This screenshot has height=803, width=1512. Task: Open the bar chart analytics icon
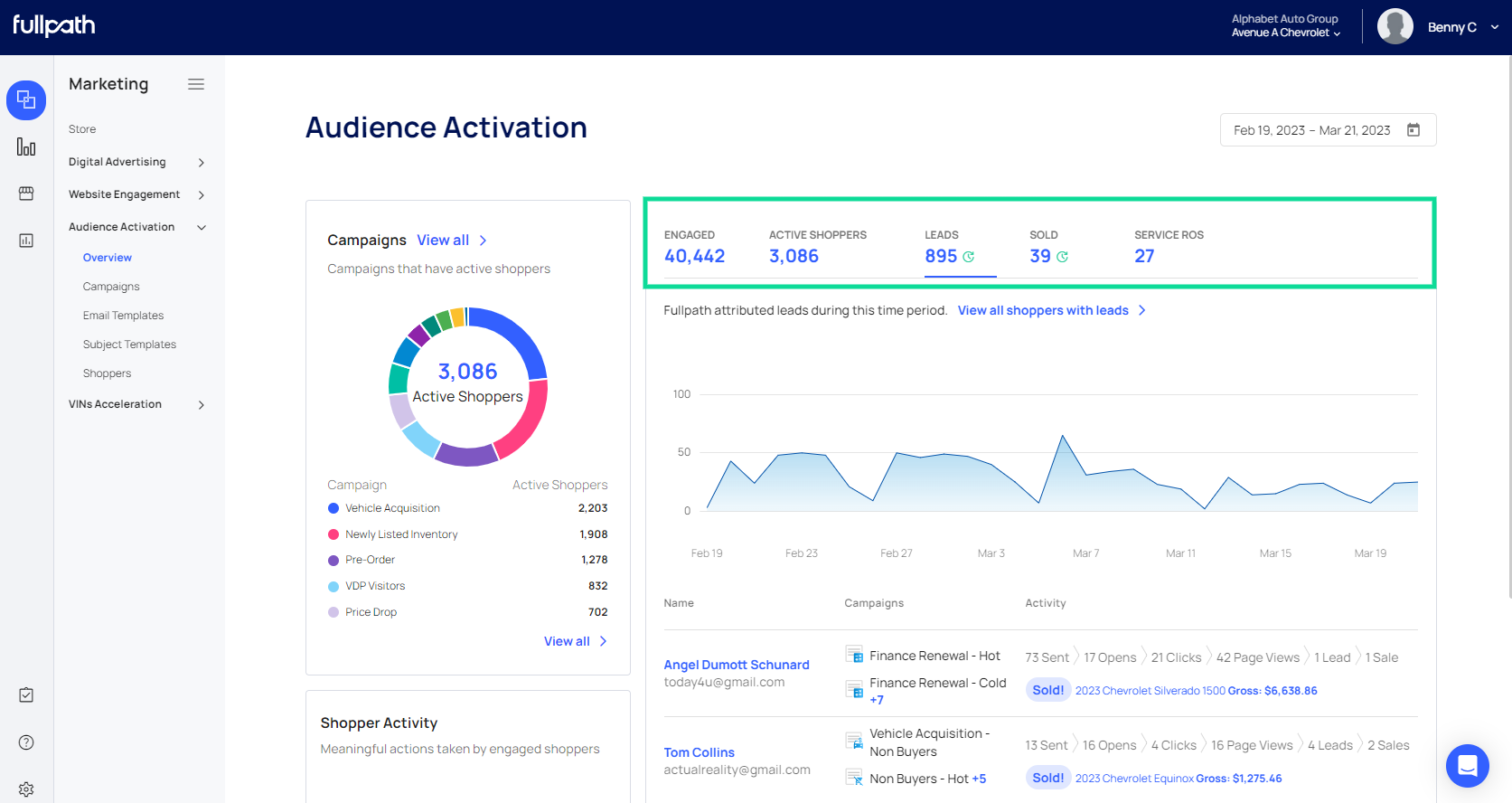coord(26,147)
